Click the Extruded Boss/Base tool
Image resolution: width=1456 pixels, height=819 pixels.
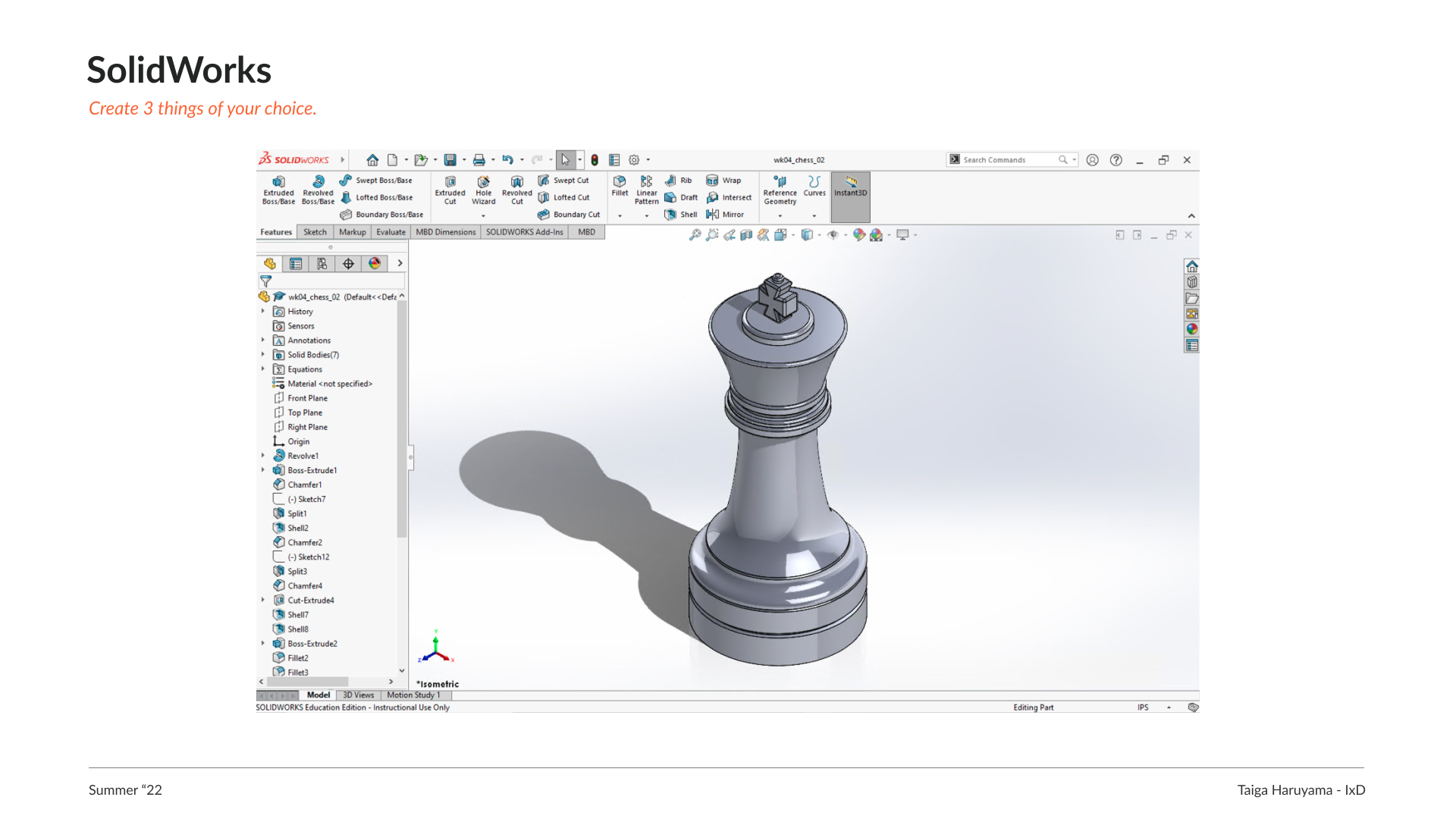[x=278, y=189]
